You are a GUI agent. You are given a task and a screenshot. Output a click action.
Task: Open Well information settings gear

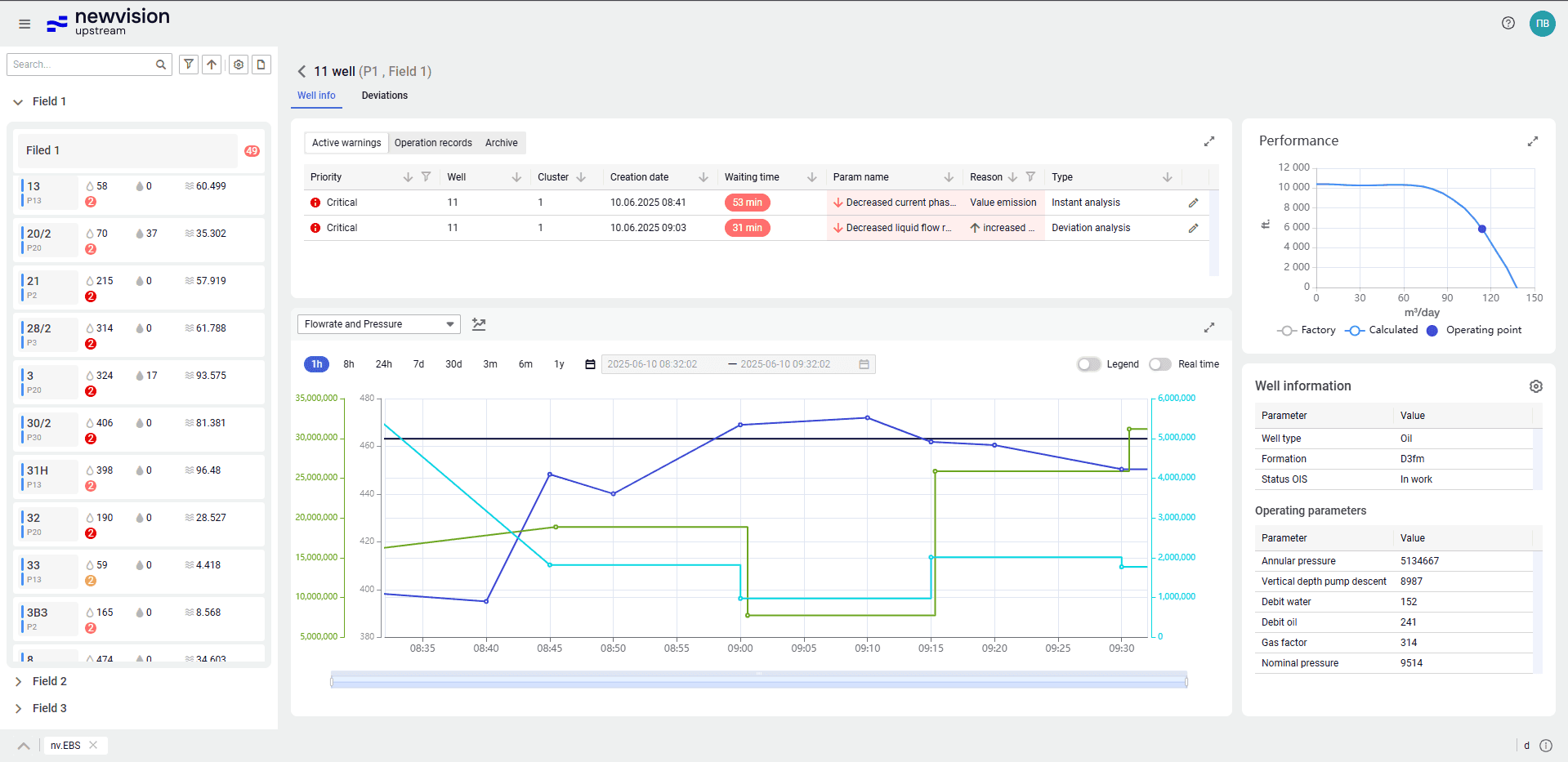click(x=1536, y=386)
